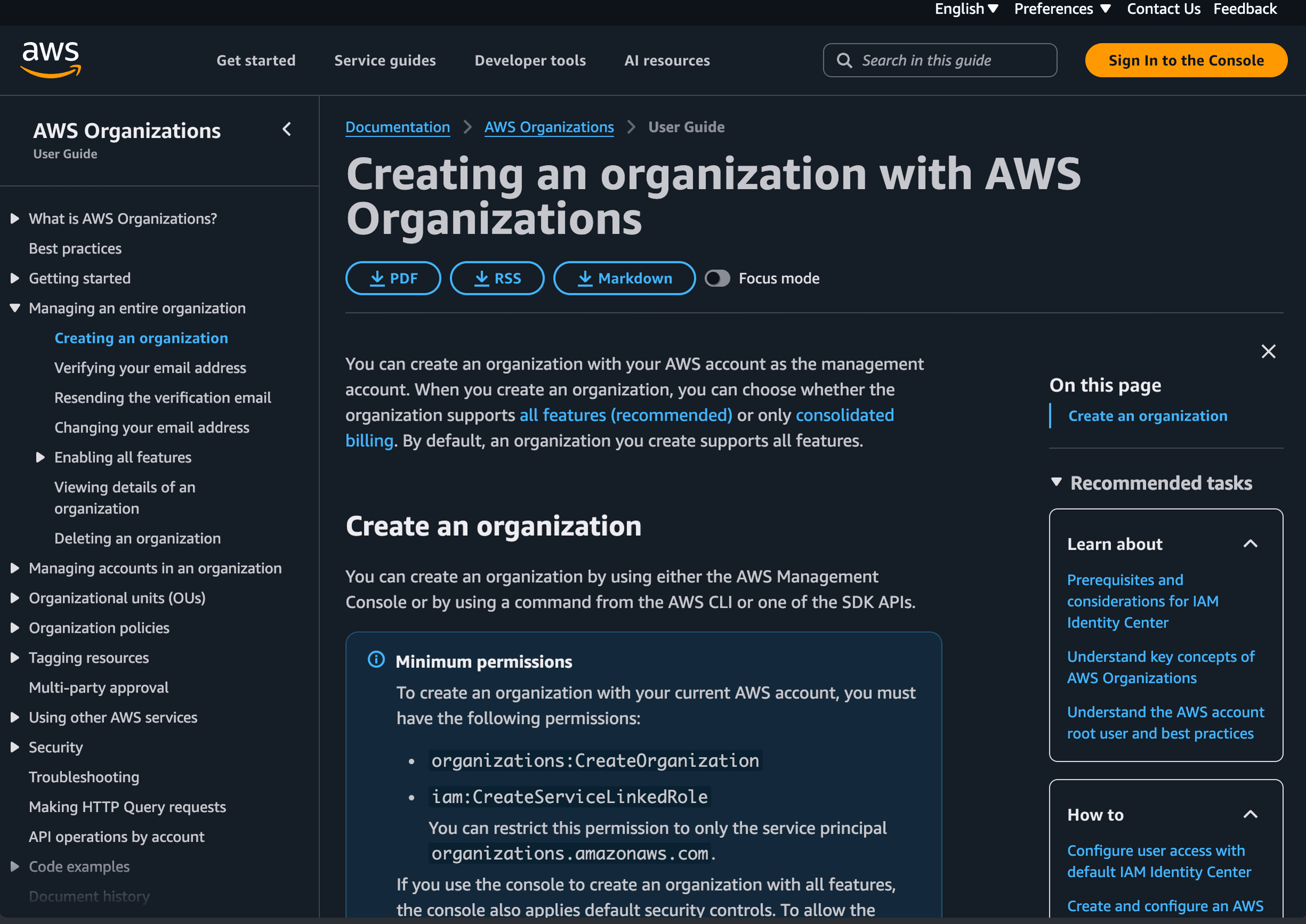Expand What is AWS Organizations? section
This screenshot has width=1306, height=924.
(x=15, y=218)
